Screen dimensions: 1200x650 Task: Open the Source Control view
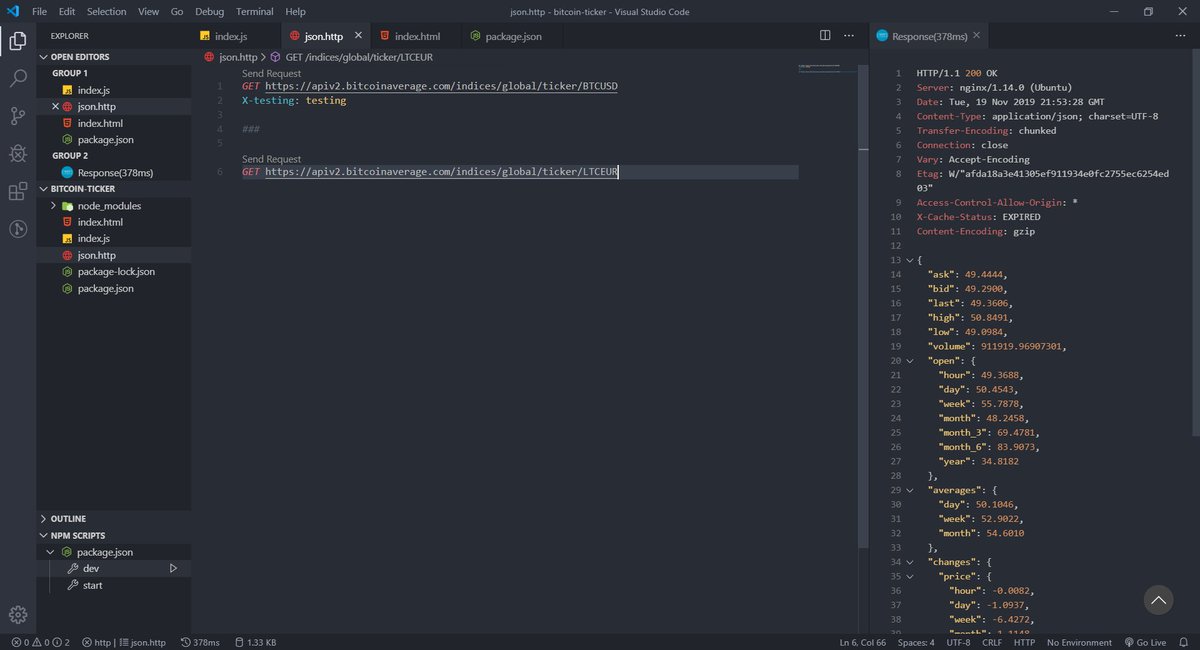(18, 116)
